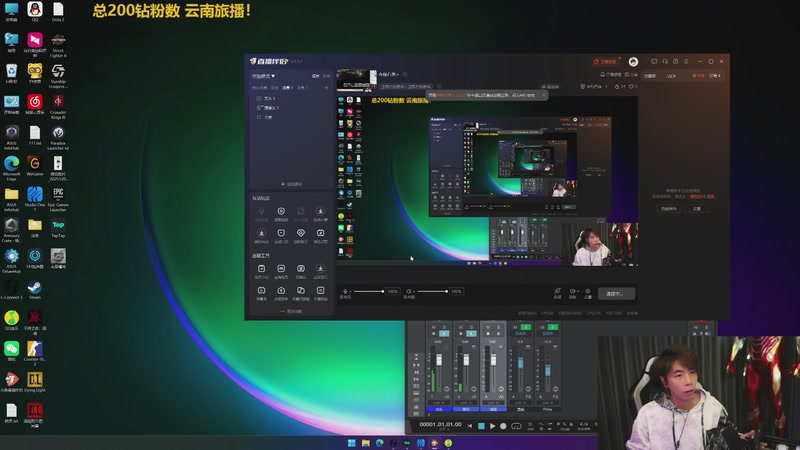Click return-to-start in the Studio One transport
This screenshot has width=800, height=450.
pos(470,426)
